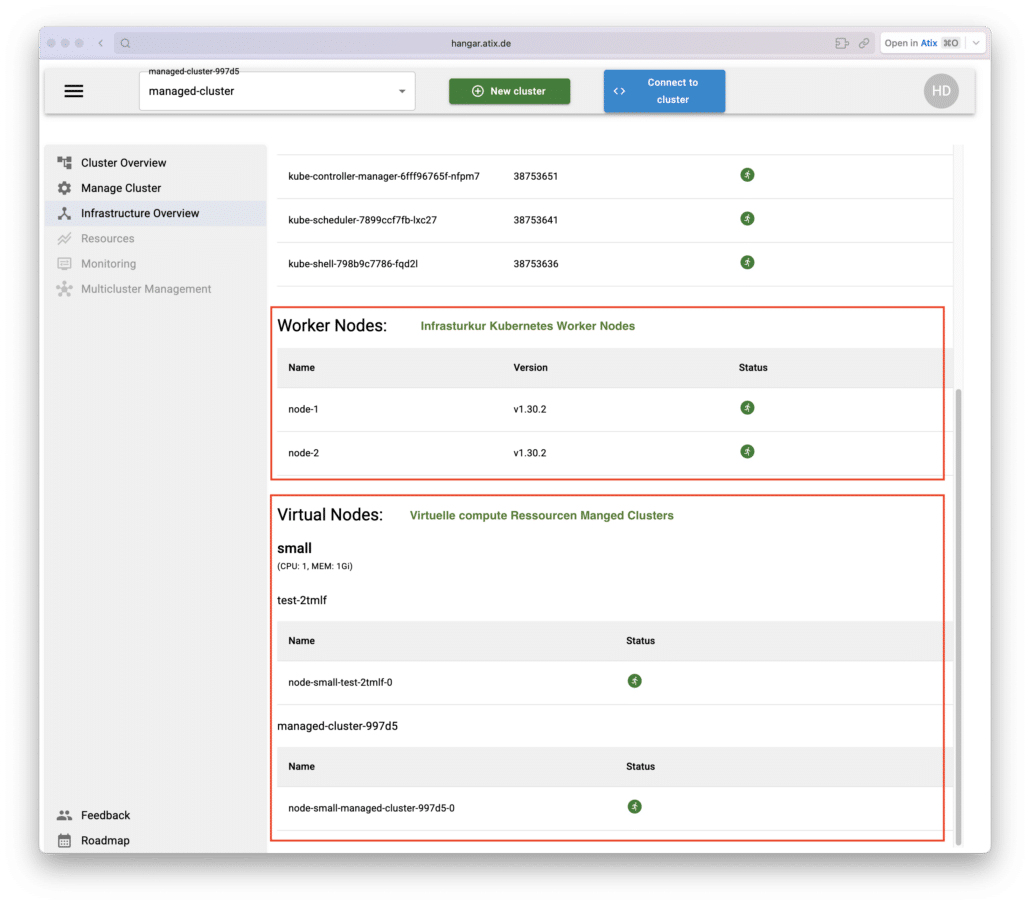Viewport: 1030px width, 905px height.
Task: Select Manage Cluster in sidebar
Action: [120, 188]
